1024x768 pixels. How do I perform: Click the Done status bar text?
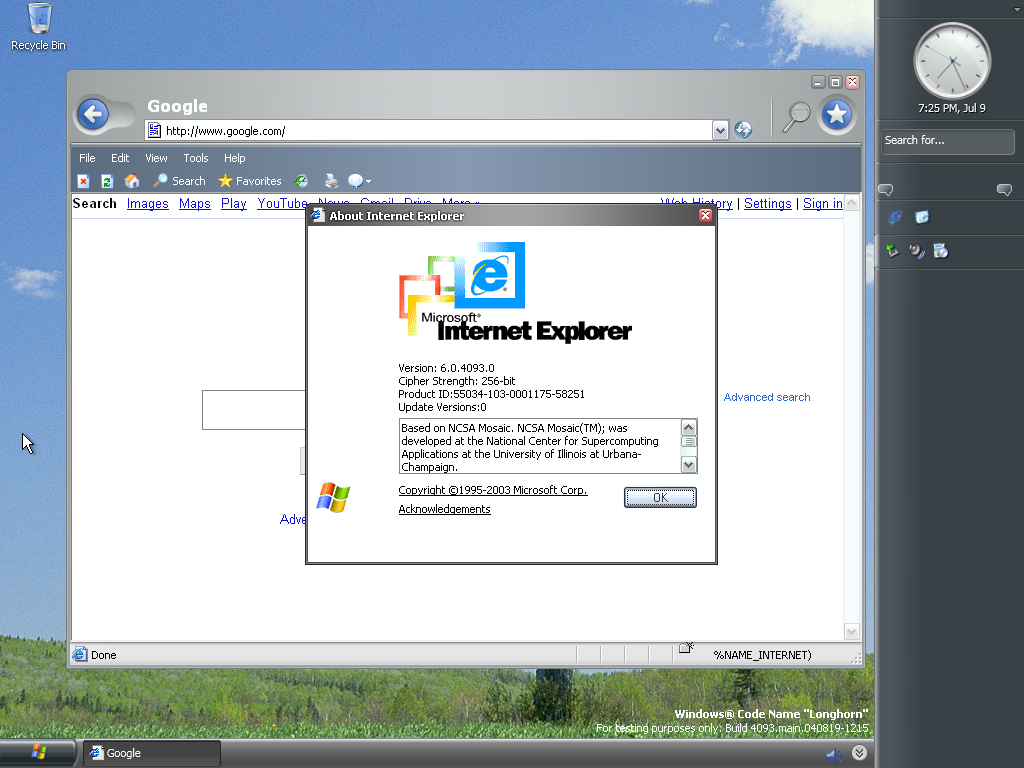[x=103, y=655]
